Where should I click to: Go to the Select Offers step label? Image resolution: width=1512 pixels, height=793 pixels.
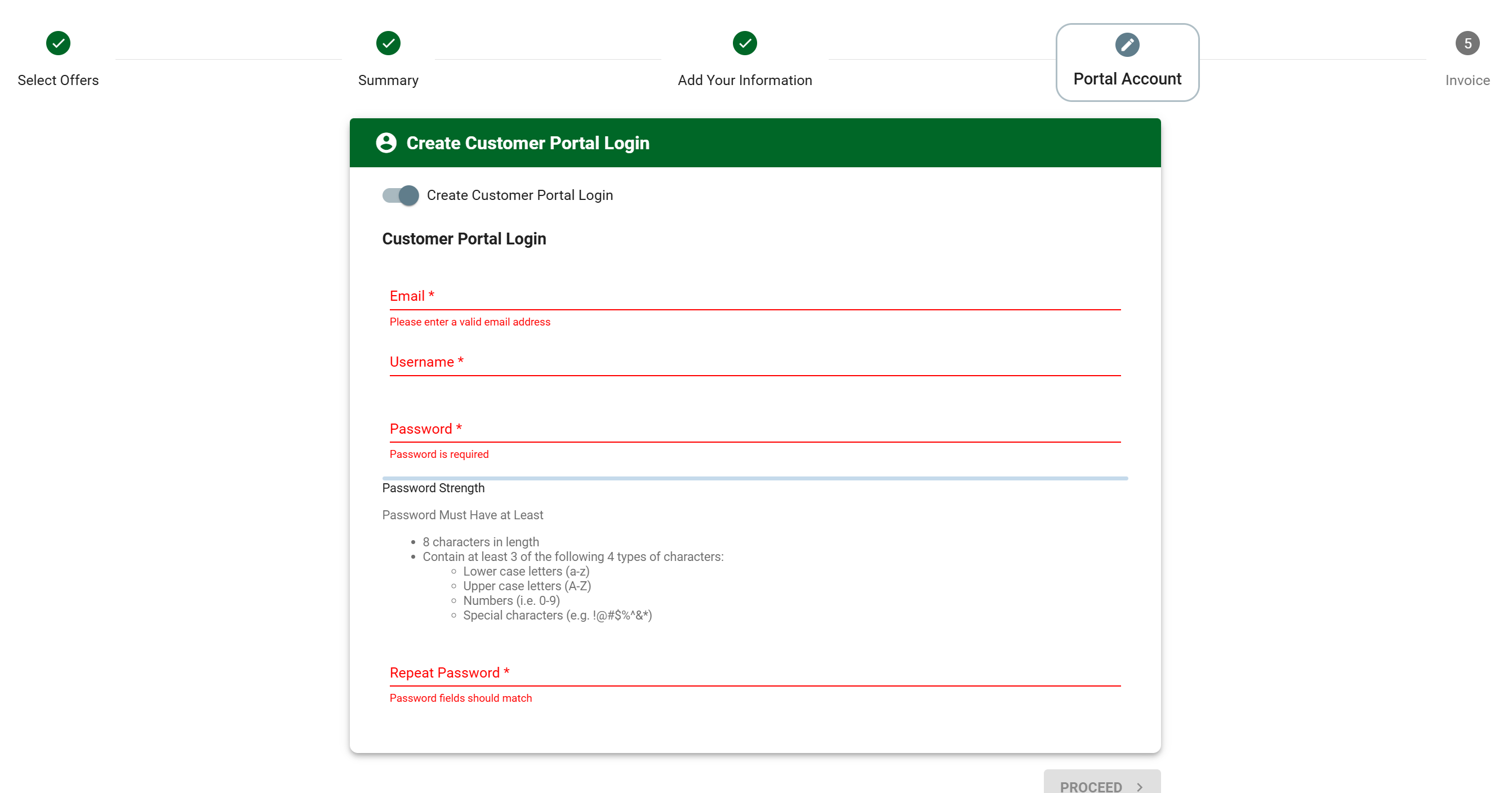click(x=58, y=81)
